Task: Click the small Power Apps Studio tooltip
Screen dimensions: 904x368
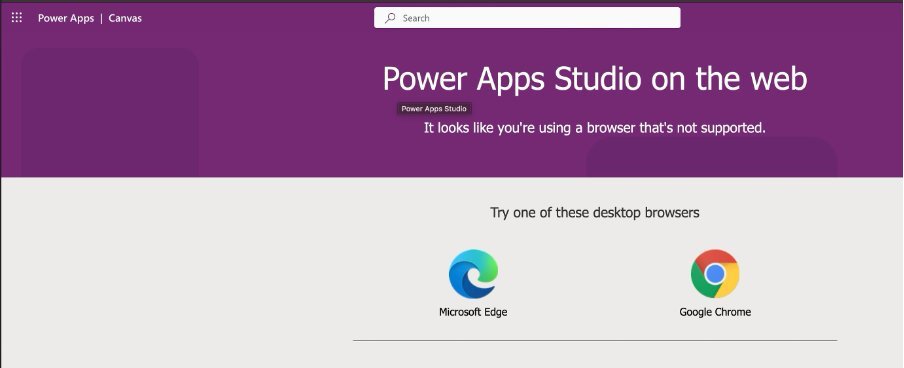Action: click(434, 108)
